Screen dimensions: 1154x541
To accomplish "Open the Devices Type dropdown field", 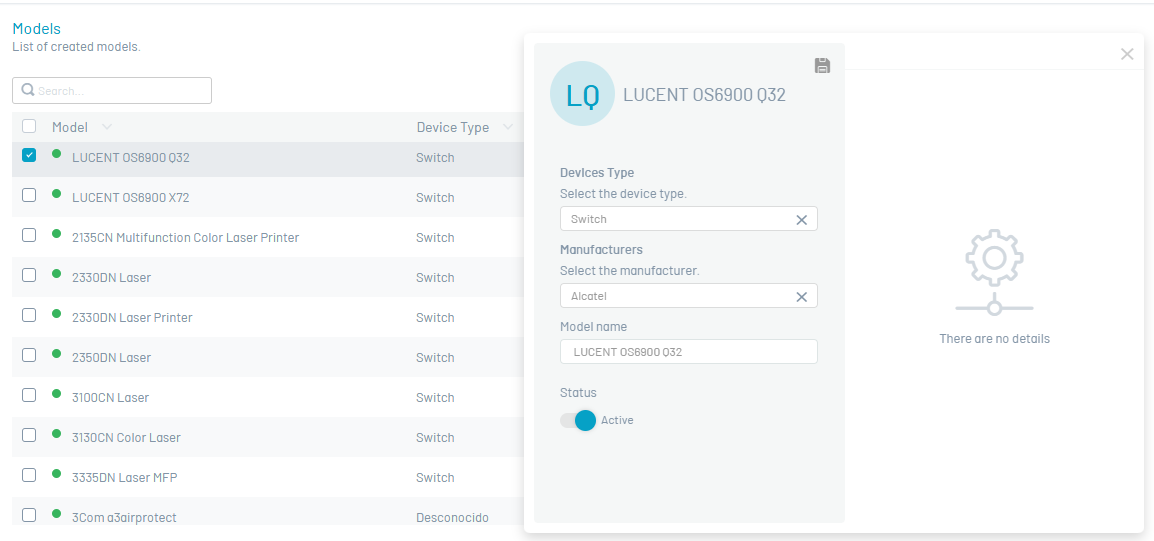I will click(688, 219).
